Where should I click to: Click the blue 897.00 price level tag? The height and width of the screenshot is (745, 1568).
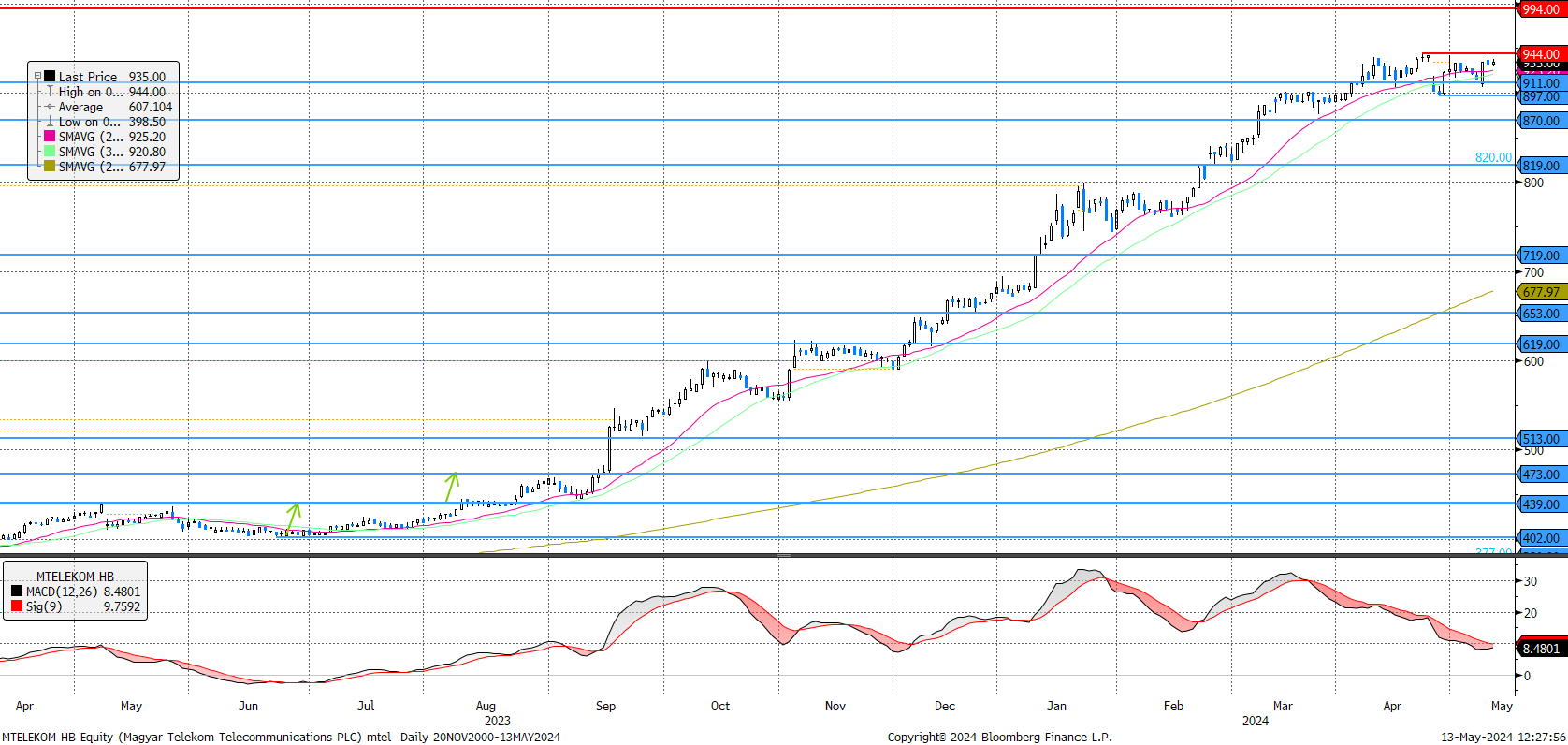1541,96
